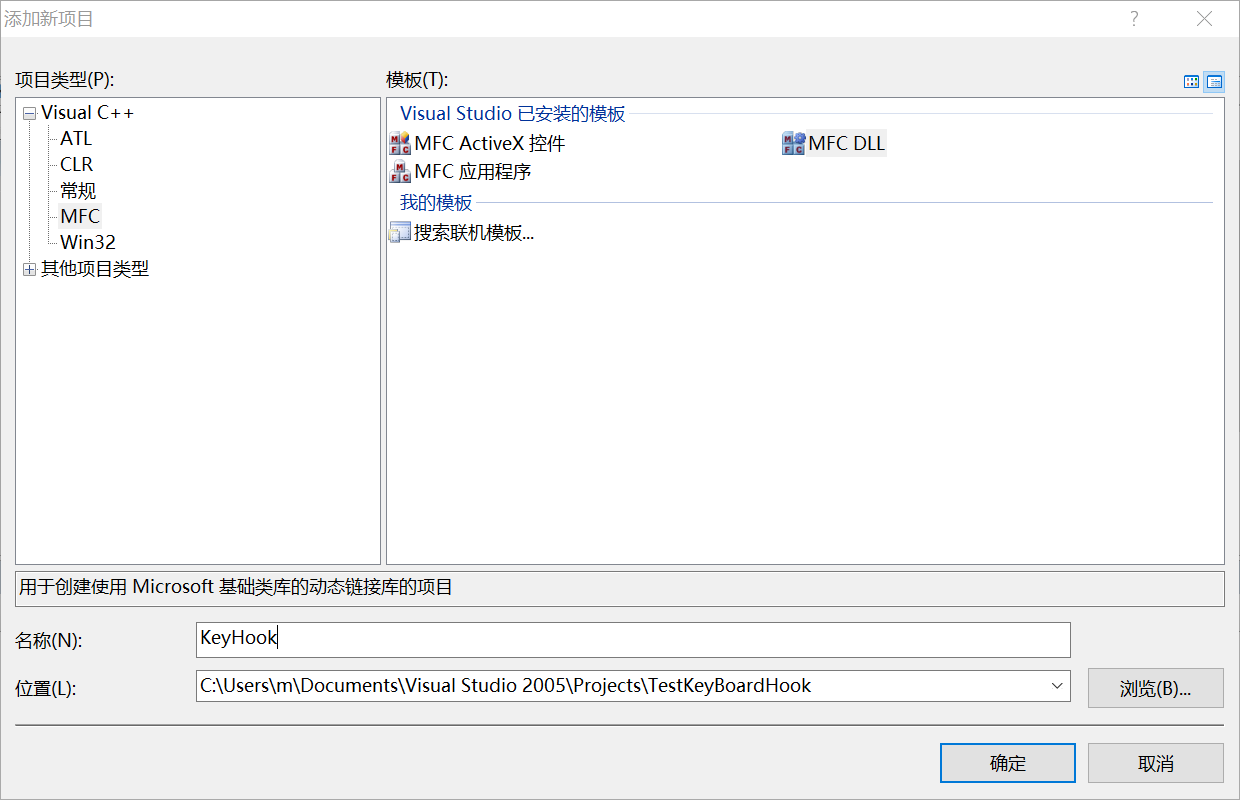This screenshot has height=800, width=1240.
Task: Click 浏览(B)... to browse location
Action: 1155,688
